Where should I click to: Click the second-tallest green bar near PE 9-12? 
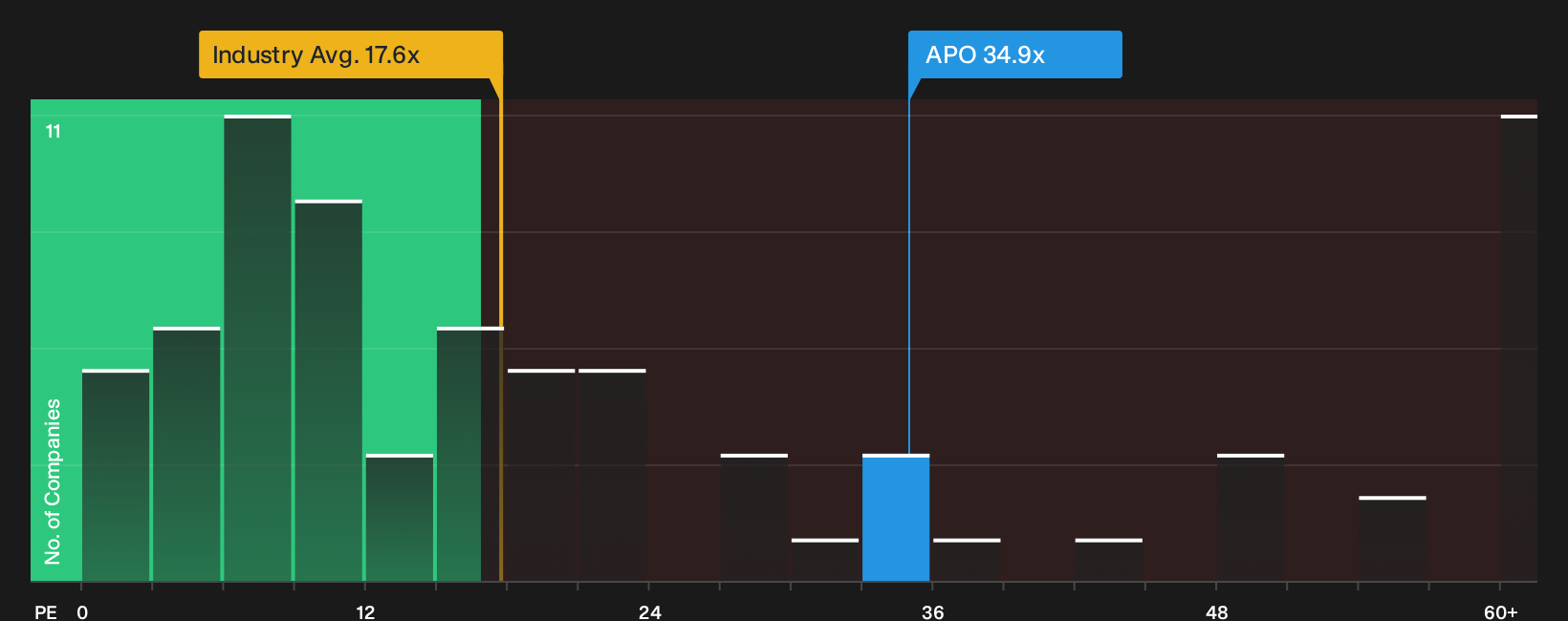click(x=328, y=391)
